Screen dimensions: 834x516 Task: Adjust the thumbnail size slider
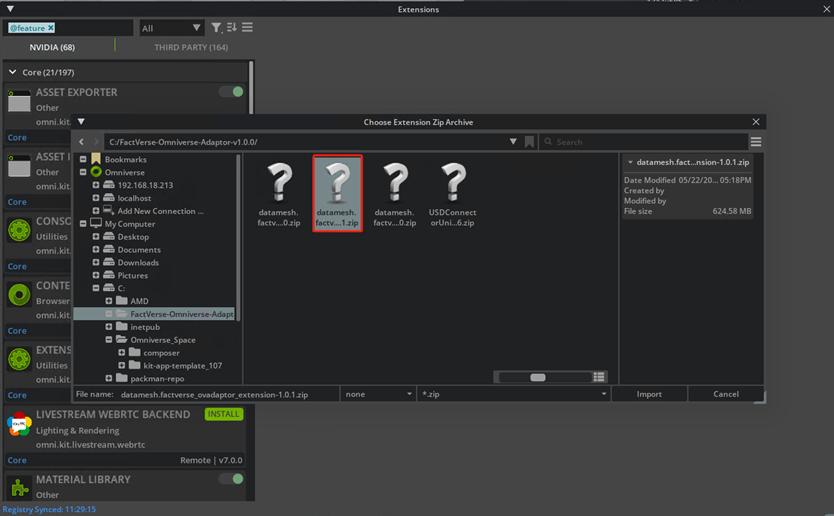pos(538,377)
